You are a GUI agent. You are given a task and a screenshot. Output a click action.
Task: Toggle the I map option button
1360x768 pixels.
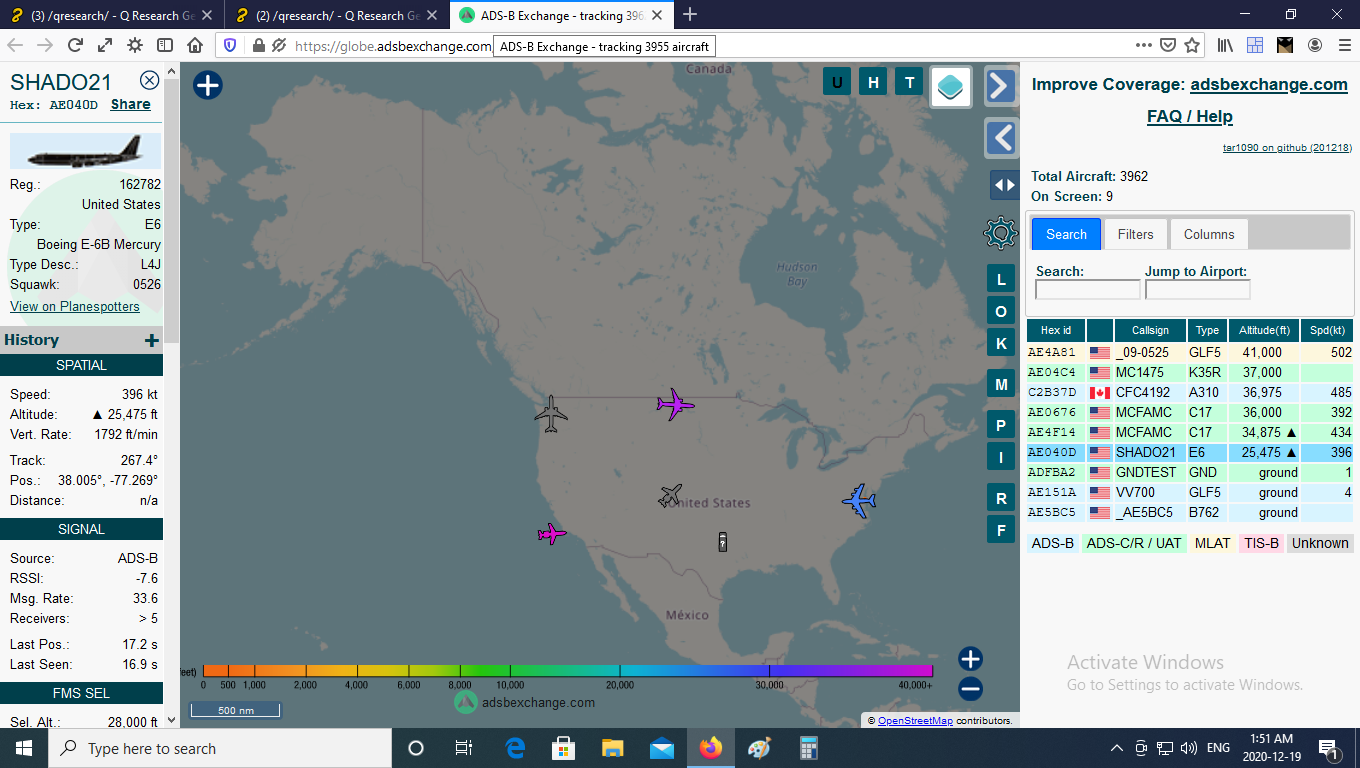click(1001, 457)
